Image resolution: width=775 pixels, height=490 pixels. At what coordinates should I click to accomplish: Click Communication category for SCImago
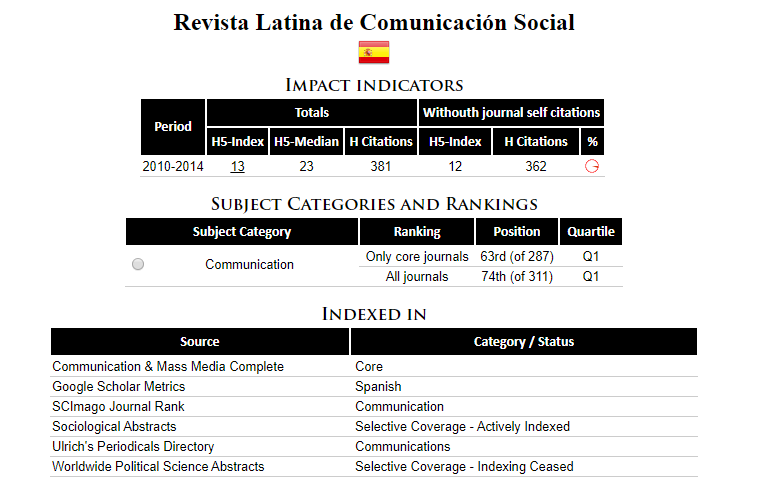pos(399,406)
